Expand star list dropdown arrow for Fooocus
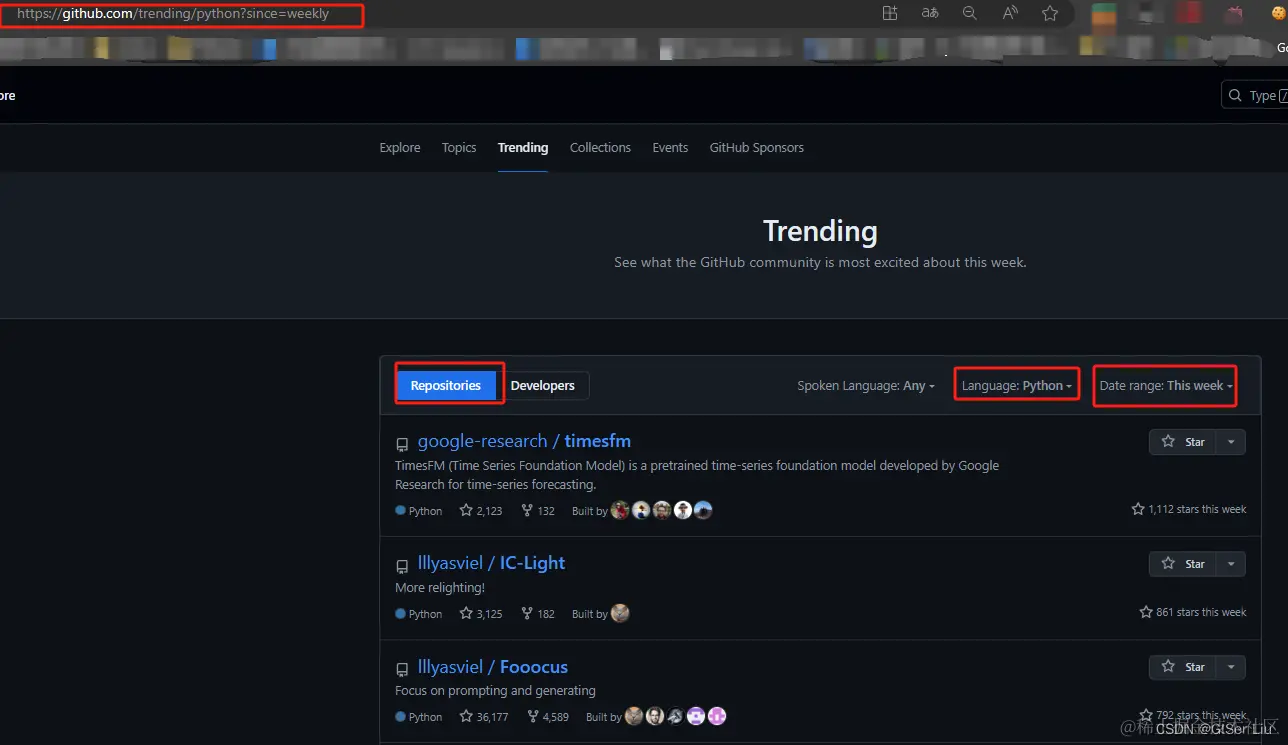Image resolution: width=1288 pixels, height=745 pixels. (x=1231, y=667)
